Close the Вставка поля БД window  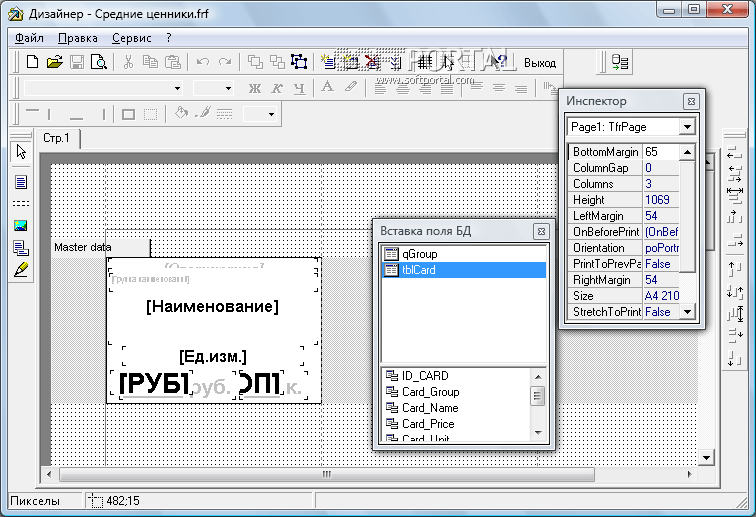click(541, 231)
